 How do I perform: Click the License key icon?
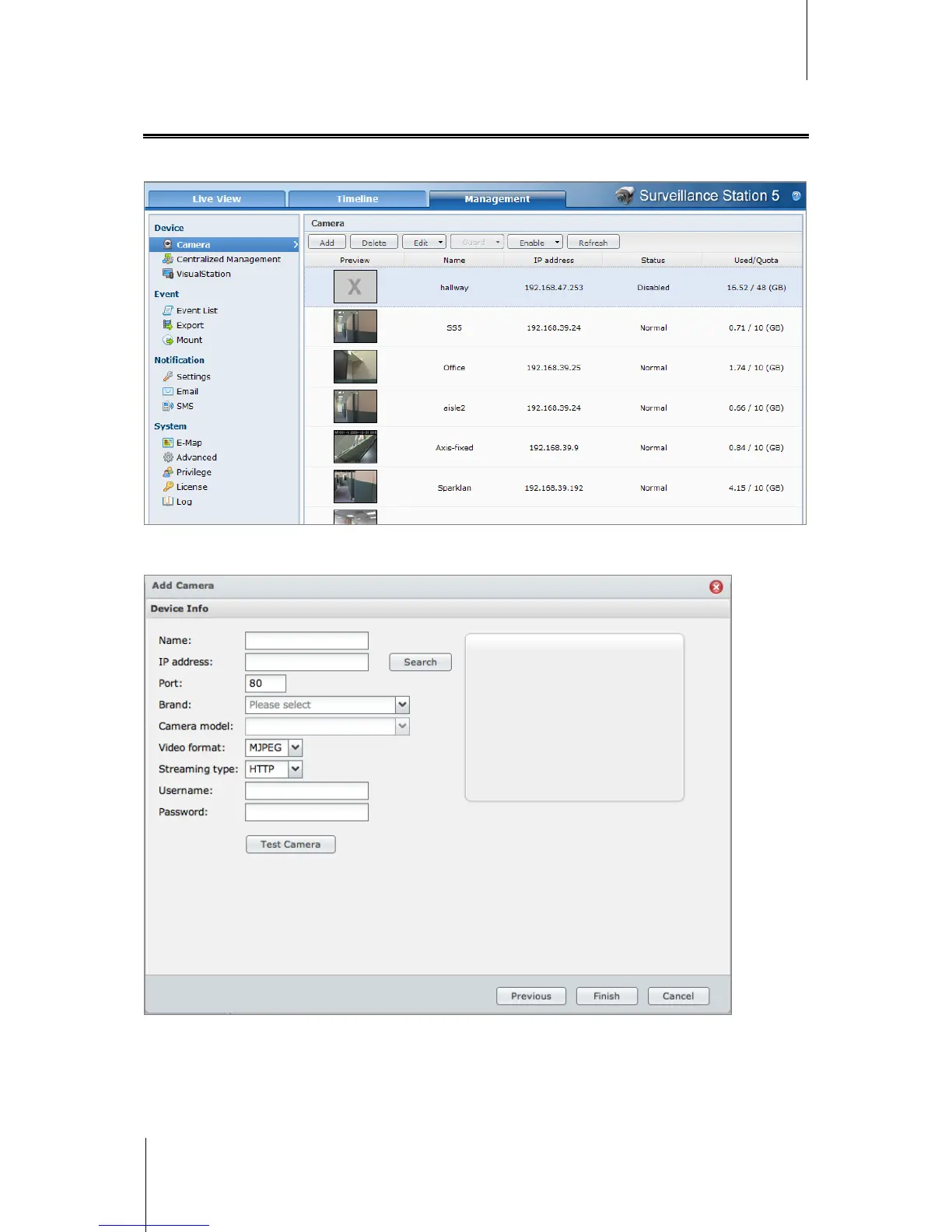click(x=167, y=487)
